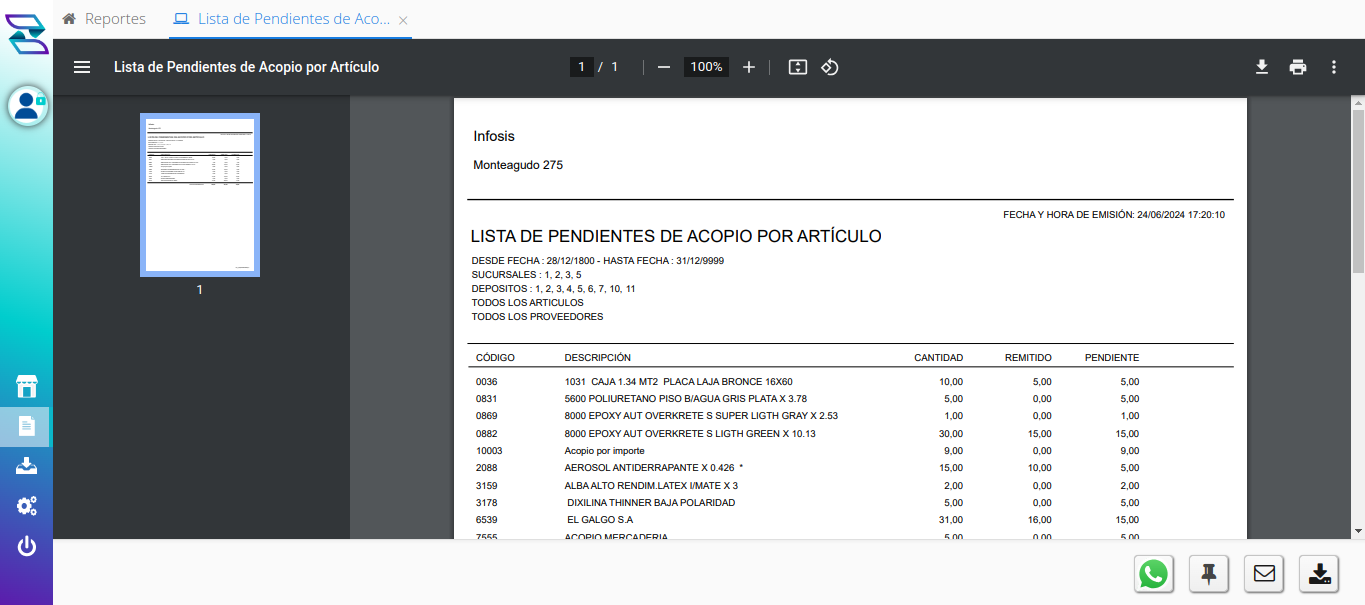This screenshot has height=605, width=1365.
Task: Select the reports document icon in sidebar
Action: click(x=27, y=427)
